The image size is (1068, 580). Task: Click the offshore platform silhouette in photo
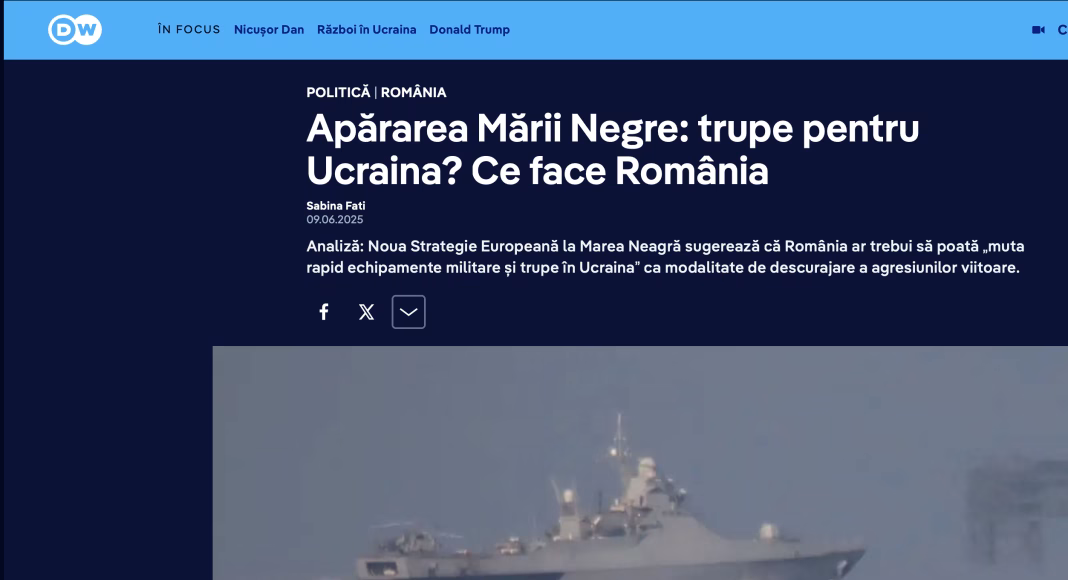[1018, 517]
